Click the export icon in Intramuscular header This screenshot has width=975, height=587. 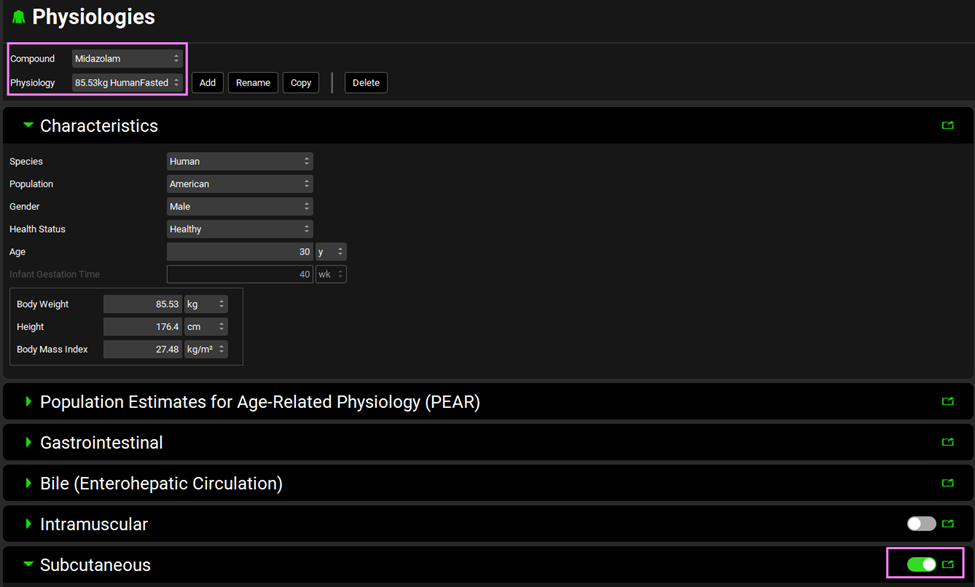click(x=948, y=524)
